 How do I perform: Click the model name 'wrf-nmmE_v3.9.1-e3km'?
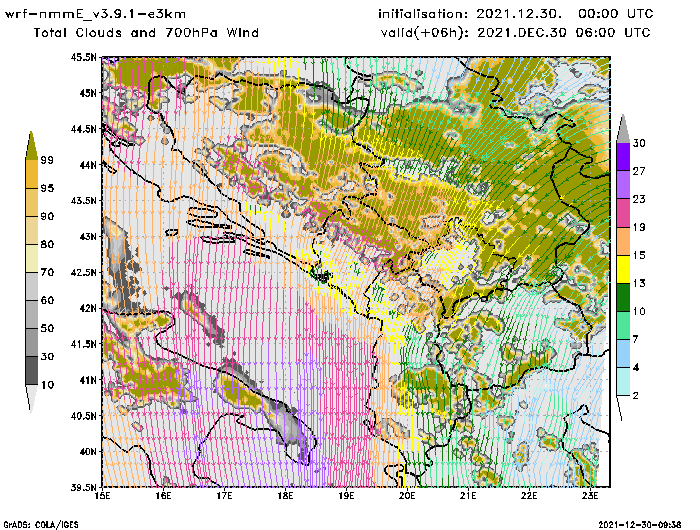95,14
